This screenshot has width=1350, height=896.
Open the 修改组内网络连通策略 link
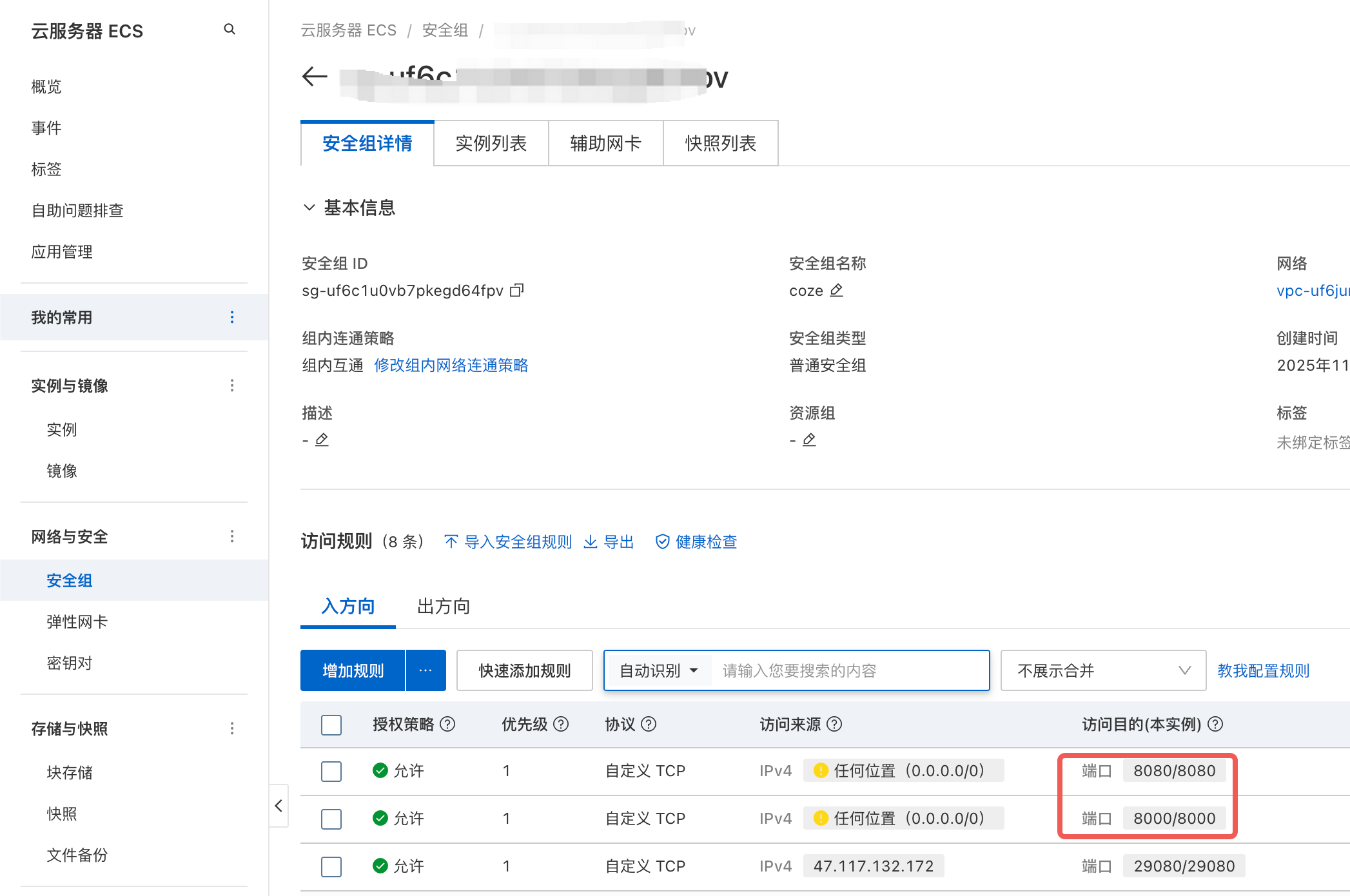click(x=451, y=365)
